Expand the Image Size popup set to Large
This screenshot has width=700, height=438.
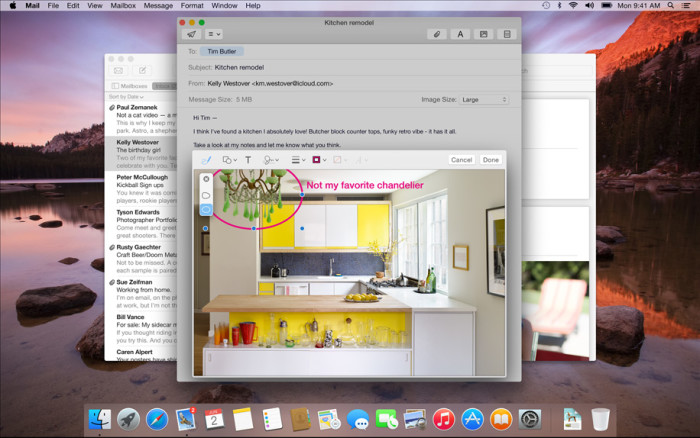pyautogui.click(x=484, y=100)
